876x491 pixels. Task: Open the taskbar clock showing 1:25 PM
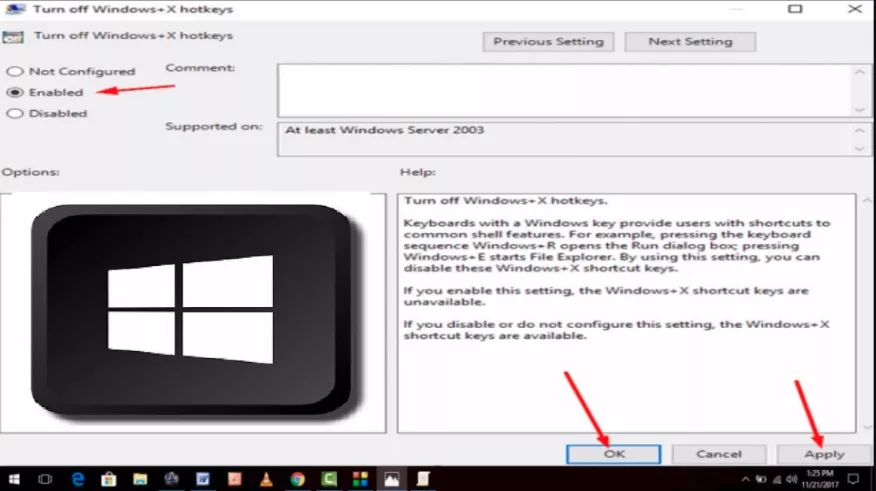(x=820, y=479)
